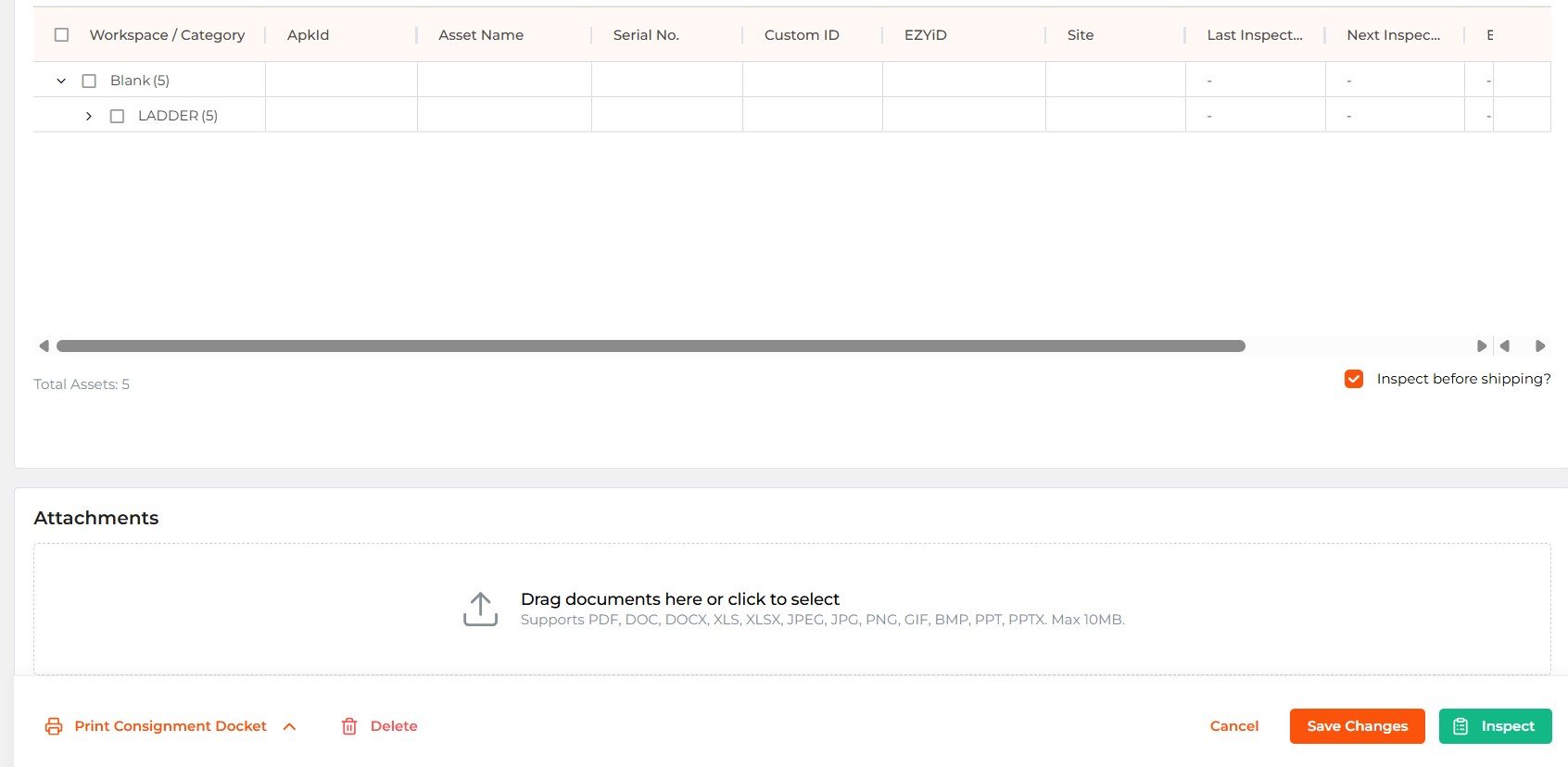Click the right arrow ending the main horizontal scrollbar
The image size is (1568, 767).
point(1481,346)
